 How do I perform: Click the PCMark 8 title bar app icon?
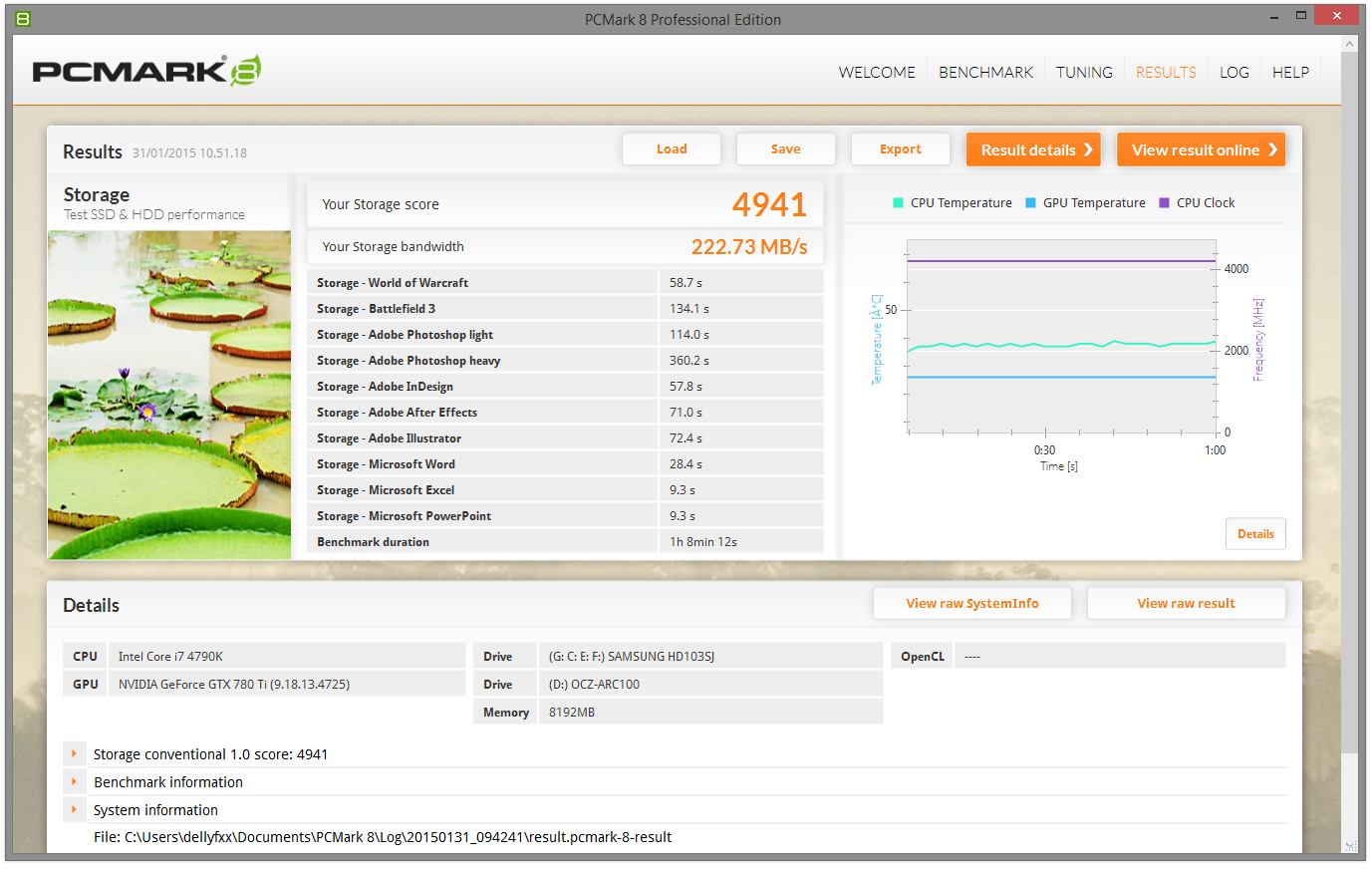pos(23,19)
